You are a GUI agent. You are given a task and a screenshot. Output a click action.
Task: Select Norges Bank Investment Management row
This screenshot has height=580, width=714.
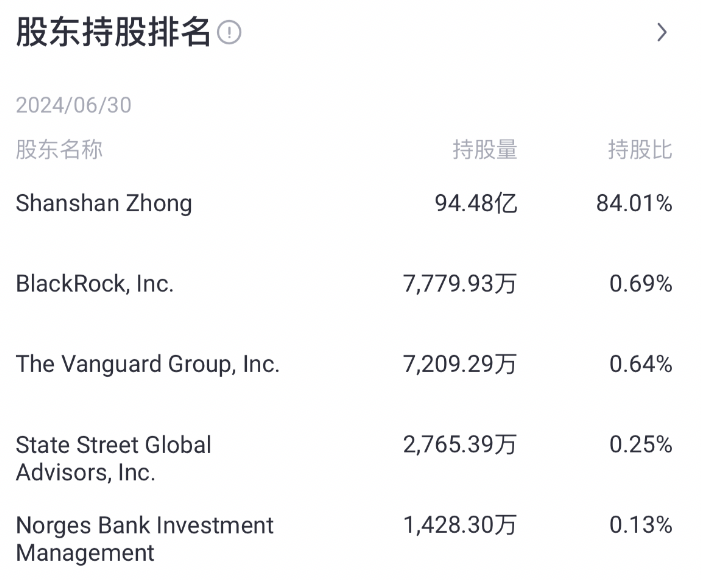coord(145,539)
